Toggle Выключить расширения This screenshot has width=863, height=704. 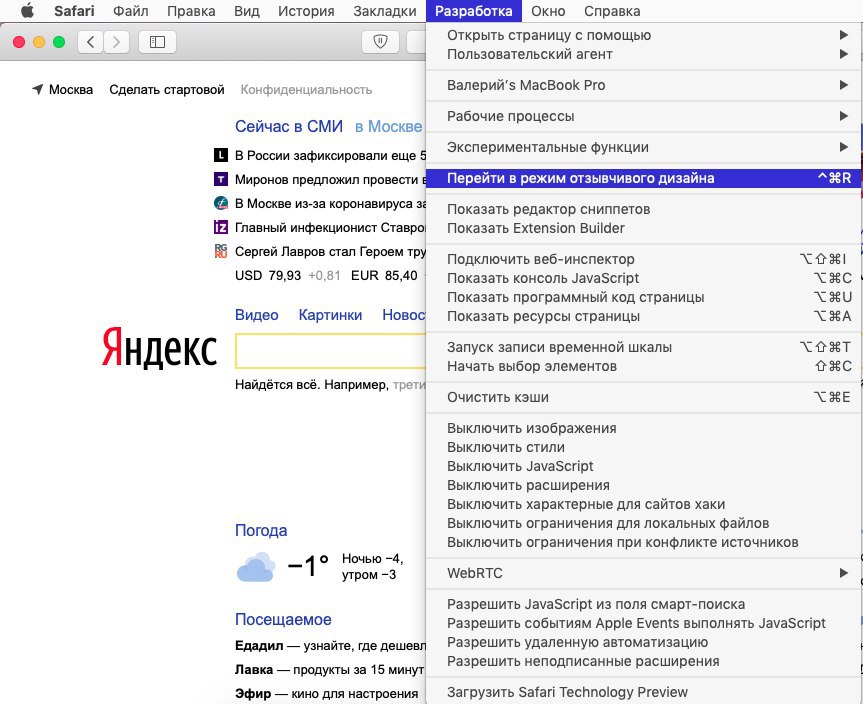[x=643, y=485]
